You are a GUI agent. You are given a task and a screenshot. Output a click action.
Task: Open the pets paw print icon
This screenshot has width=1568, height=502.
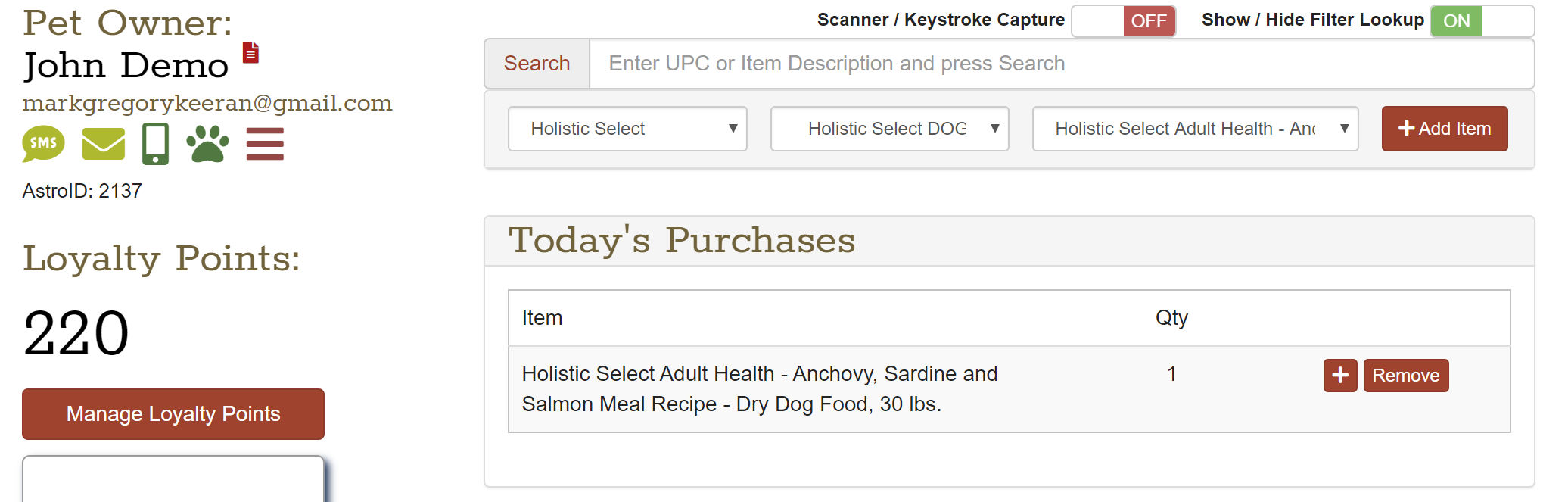coord(207,144)
